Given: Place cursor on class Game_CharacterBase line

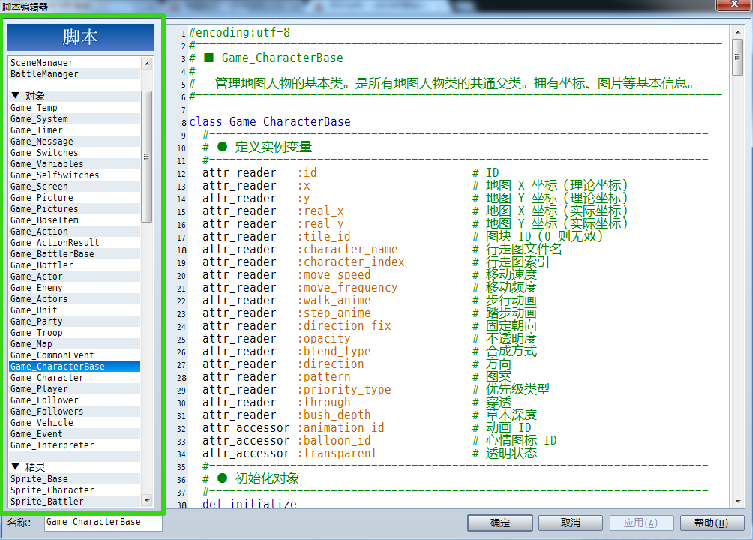Looking at the screenshot, I should click(269, 122).
